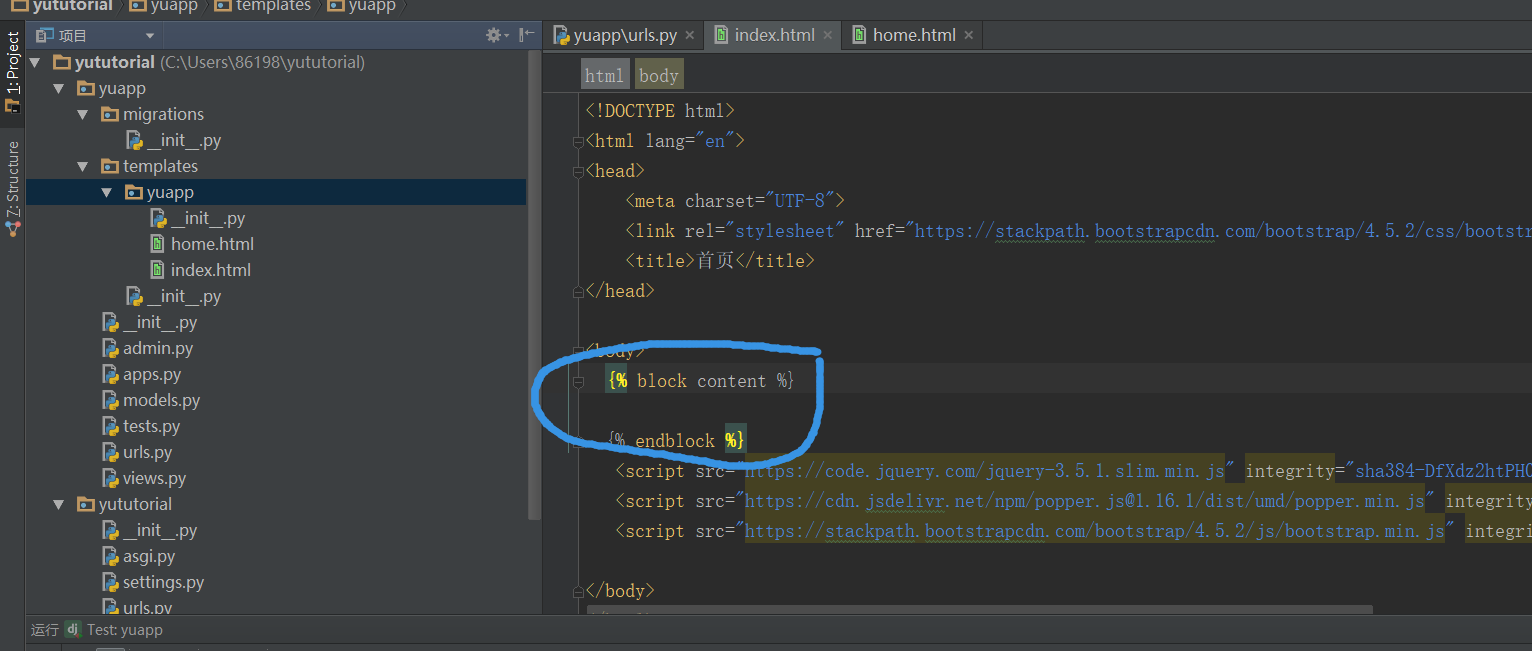The height and width of the screenshot is (651, 1532).
Task: Click the project tree vertical scrollbar
Action: click(x=535, y=285)
